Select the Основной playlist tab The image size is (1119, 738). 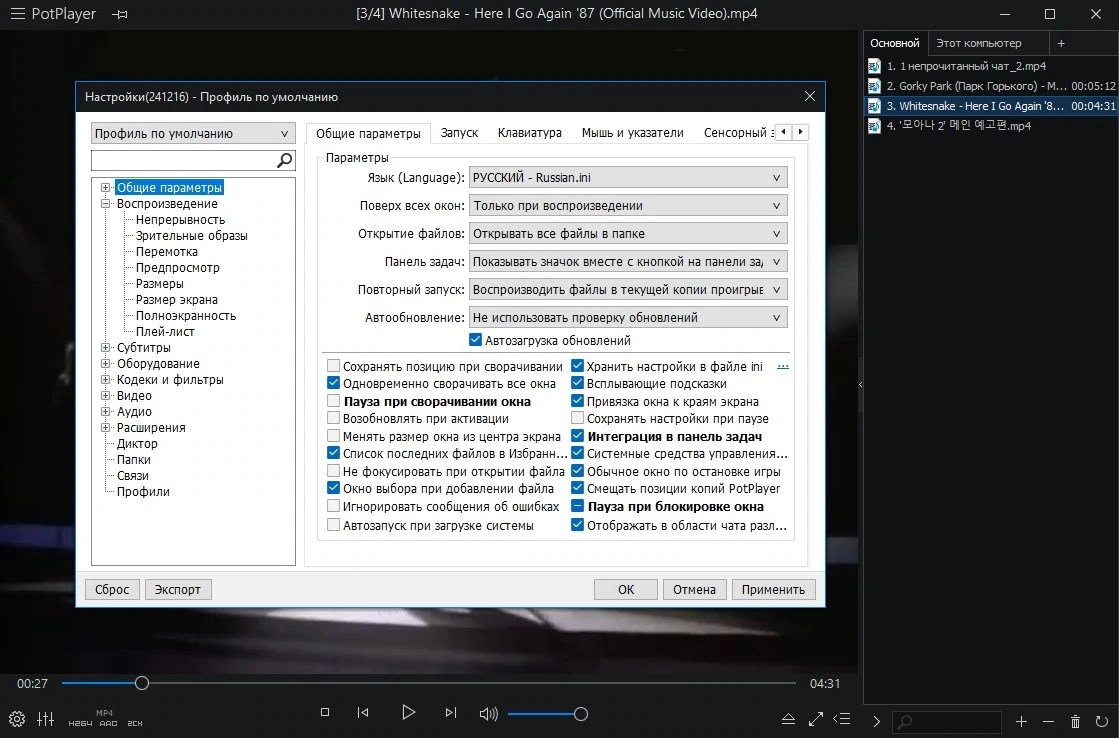(895, 44)
